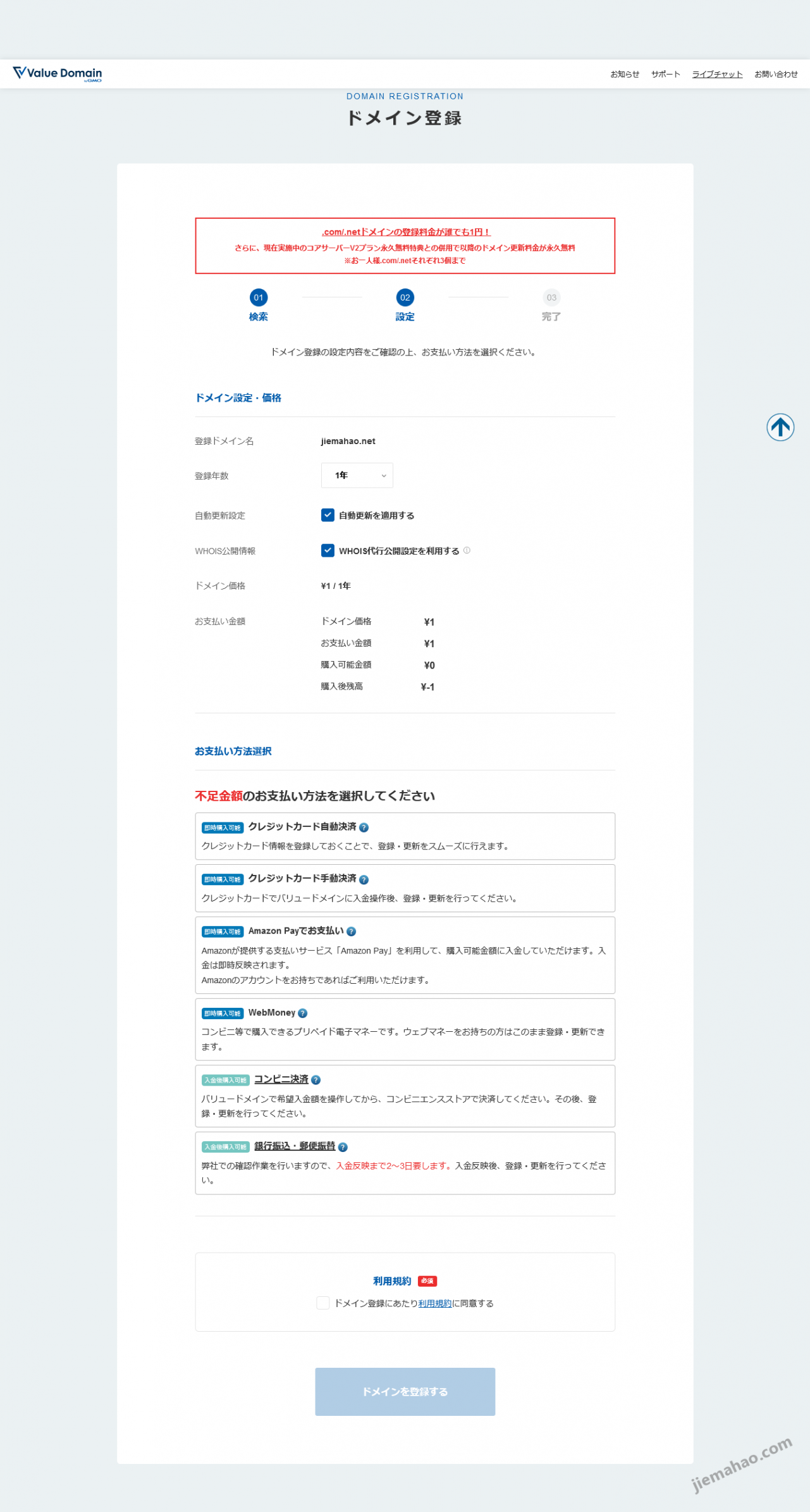Viewport: 810px width, 1512px height.
Task: Click 入金後購入可能 badge on コンビニ決済 row
Action: (x=226, y=1080)
